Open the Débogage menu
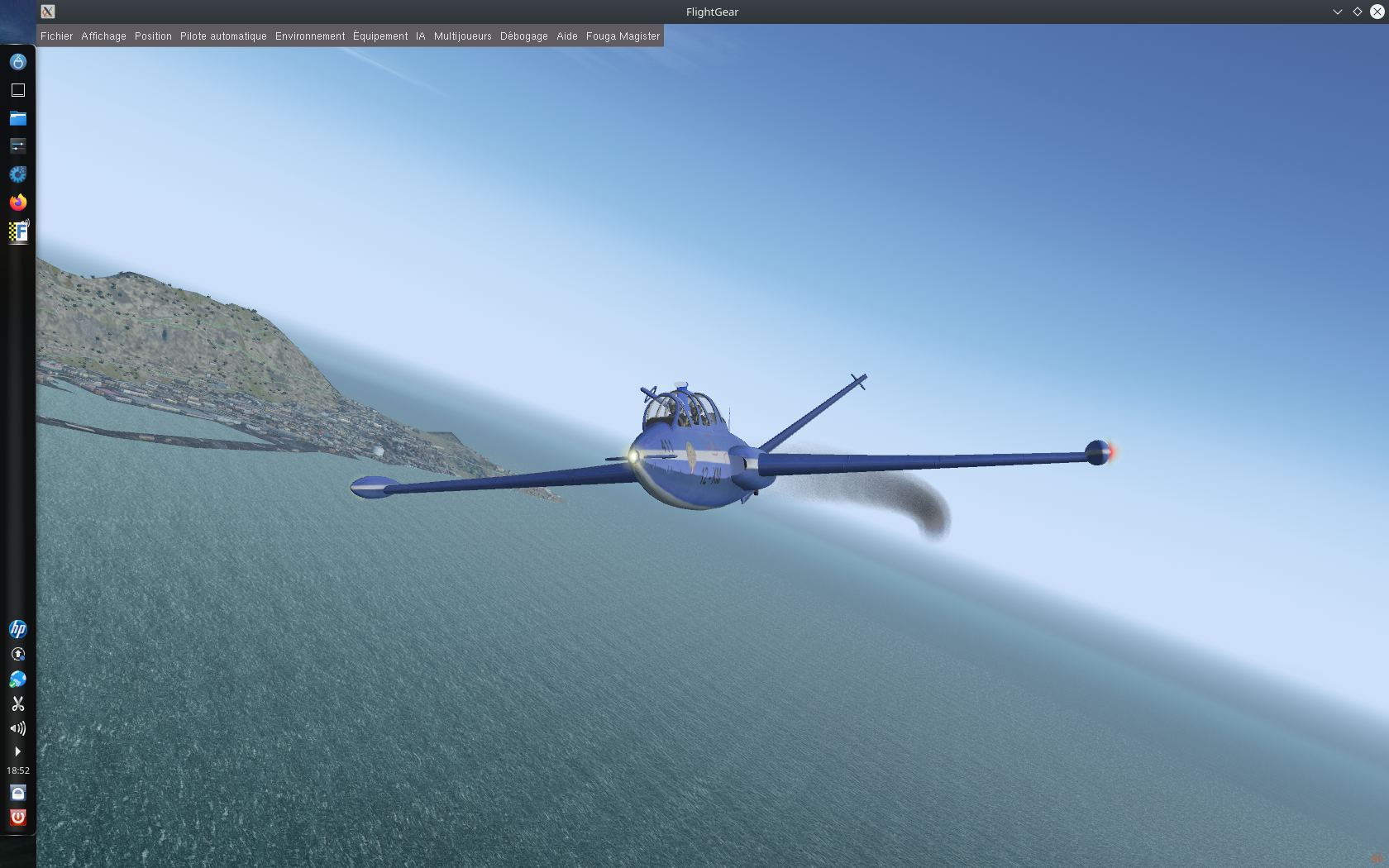Image resolution: width=1389 pixels, height=868 pixels. (523, 36)
